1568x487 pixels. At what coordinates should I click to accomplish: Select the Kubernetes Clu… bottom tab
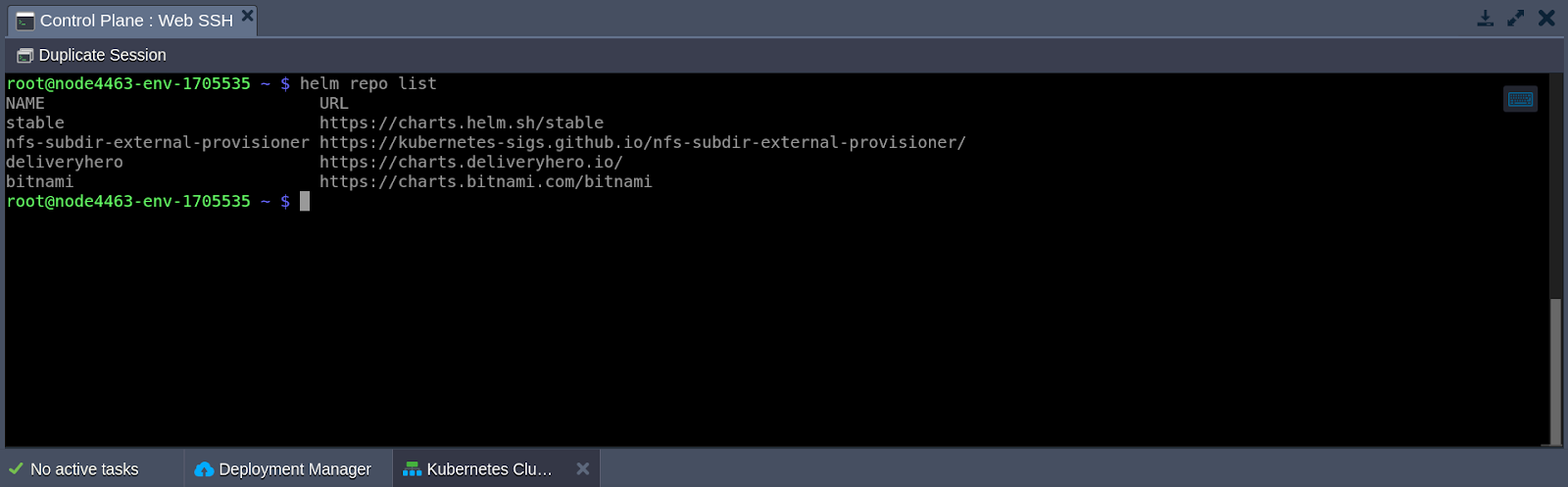pos(489,469)
